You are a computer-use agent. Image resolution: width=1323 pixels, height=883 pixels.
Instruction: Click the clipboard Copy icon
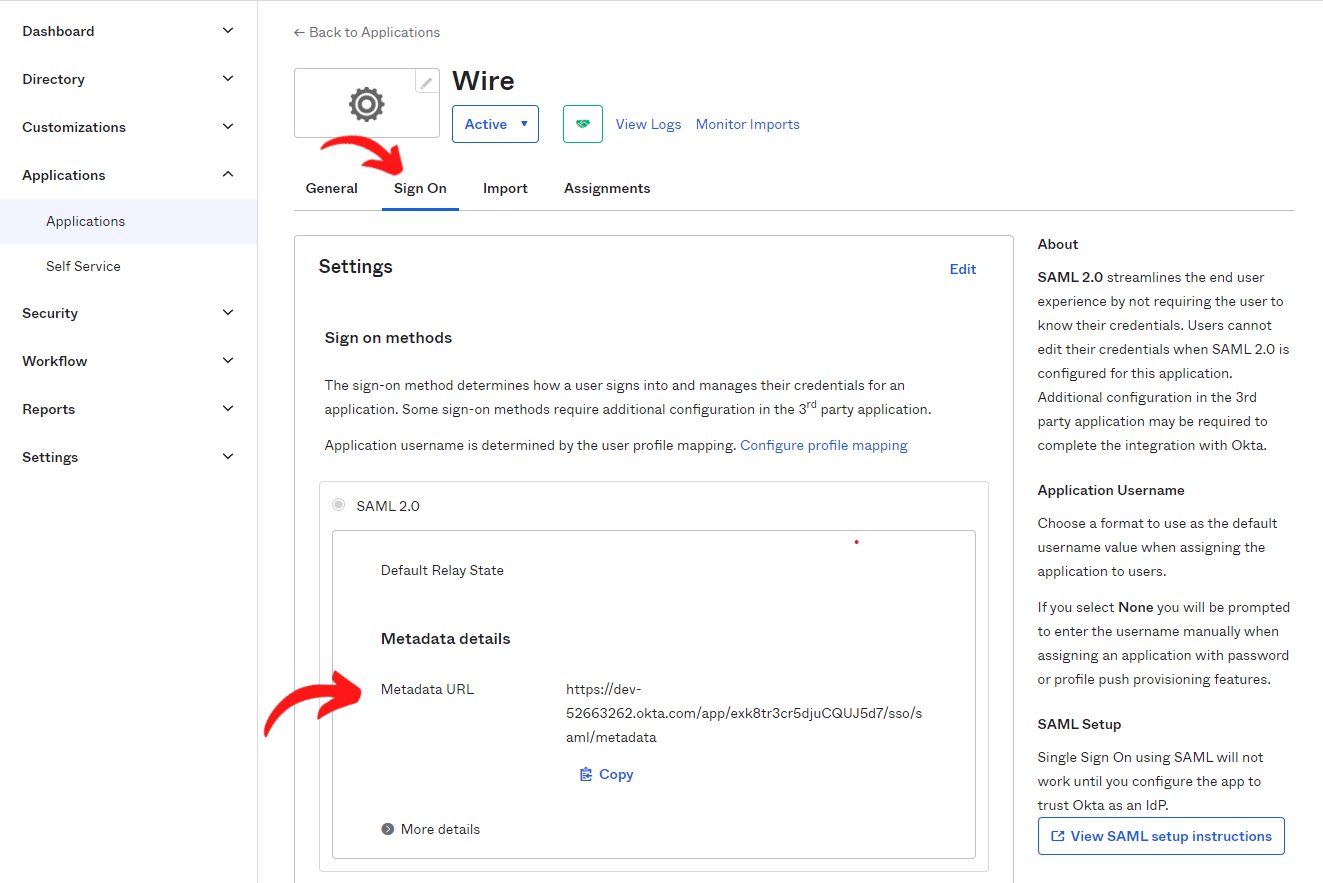tap(587, 774)
